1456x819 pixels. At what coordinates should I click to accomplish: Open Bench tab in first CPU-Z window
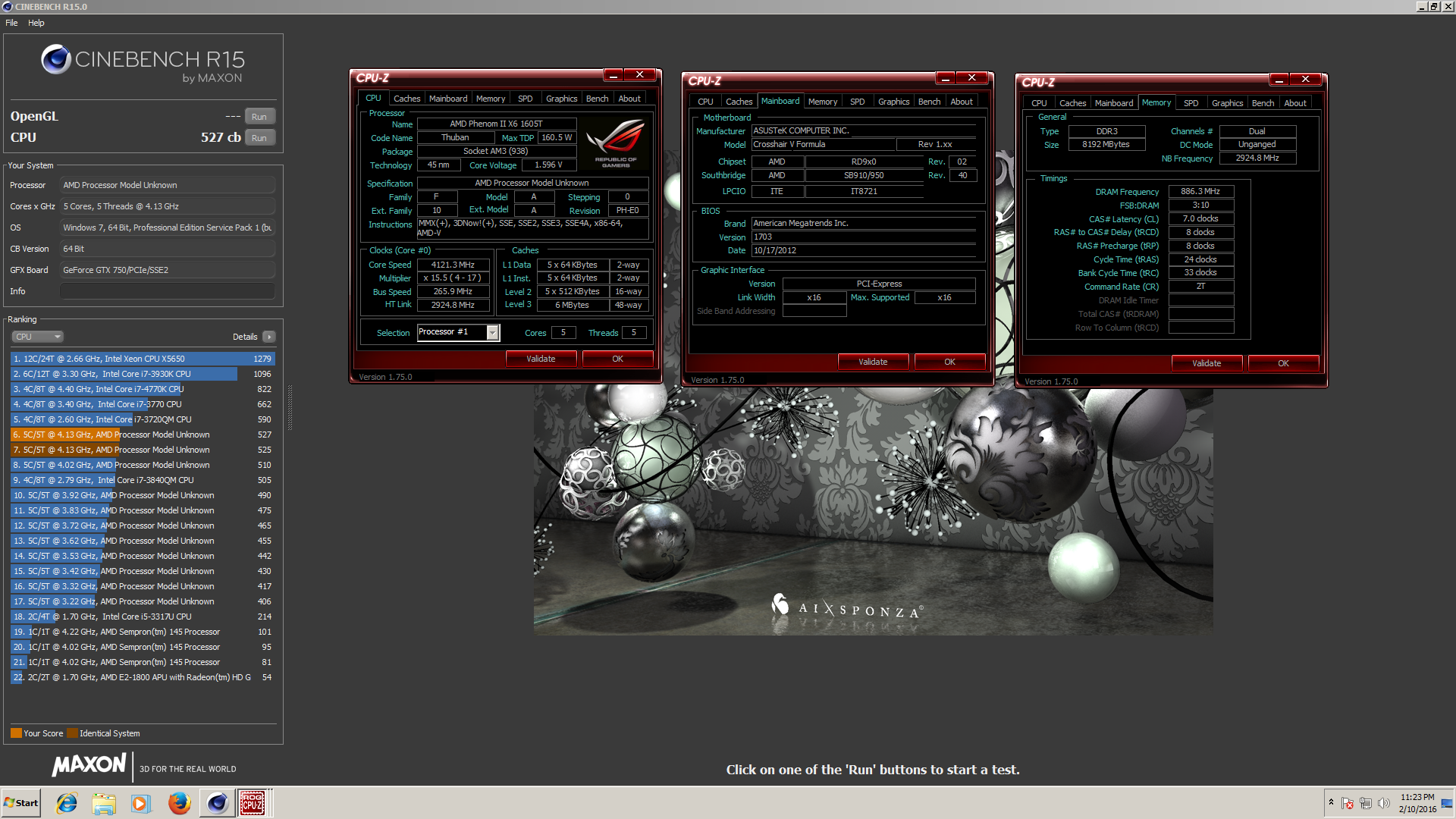pos(598,99)
